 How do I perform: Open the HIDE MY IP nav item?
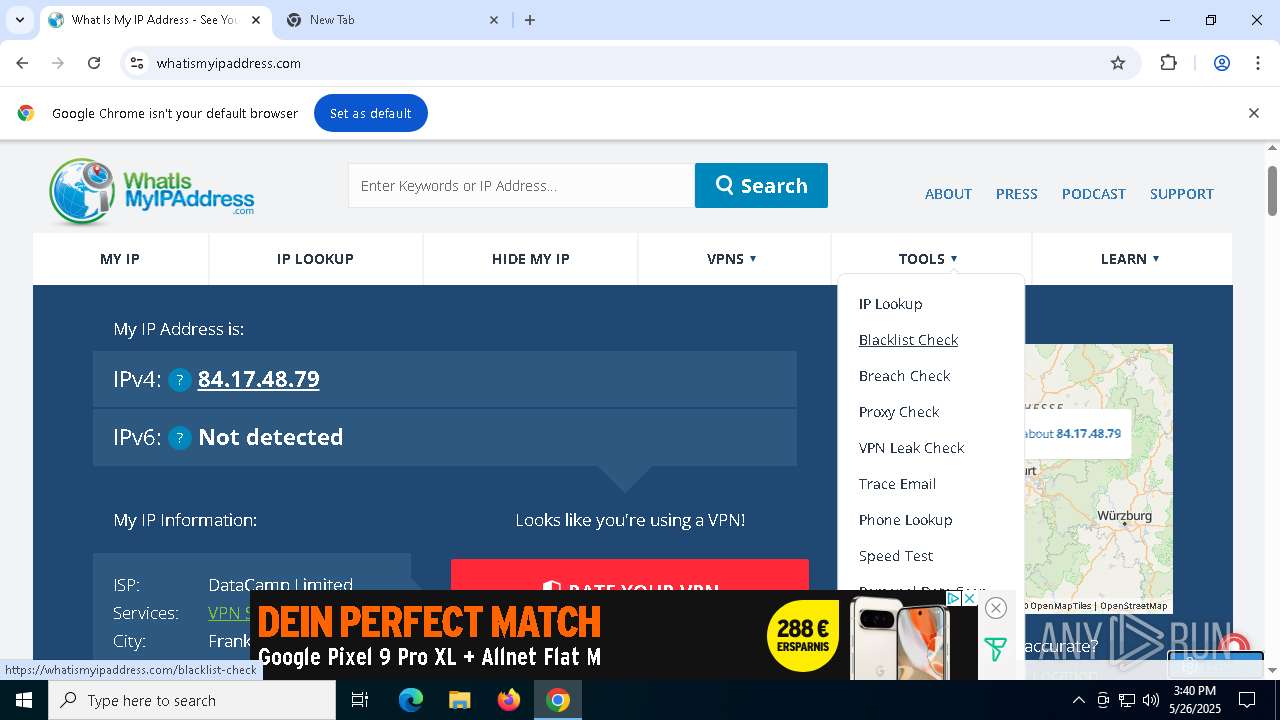point(531,259)
